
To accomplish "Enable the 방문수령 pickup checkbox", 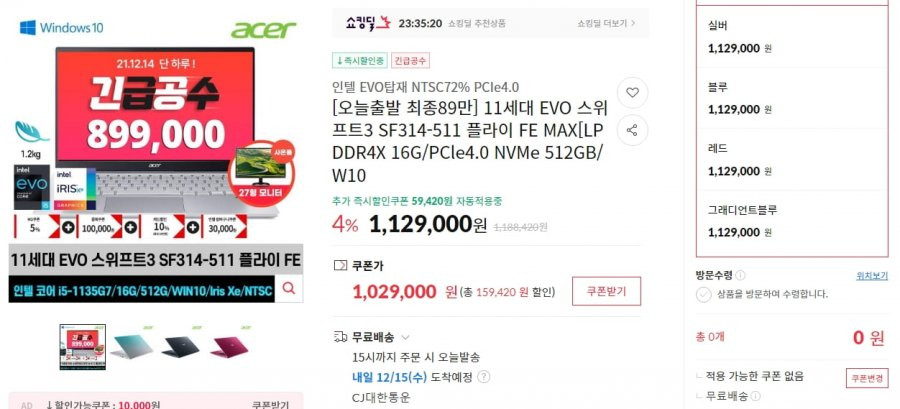I will (x=704, y=295).
